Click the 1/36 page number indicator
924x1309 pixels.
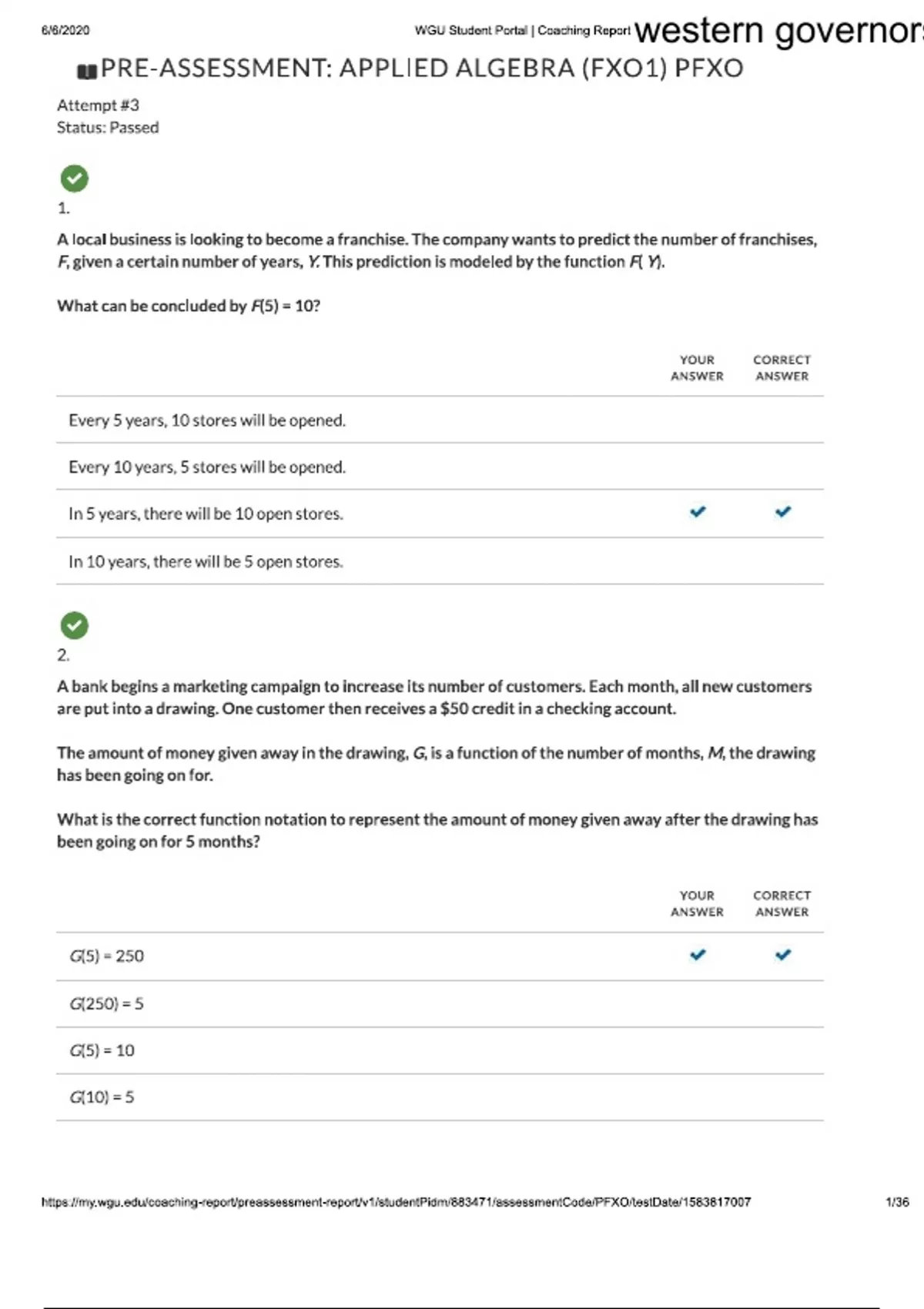click(897, 1202)
